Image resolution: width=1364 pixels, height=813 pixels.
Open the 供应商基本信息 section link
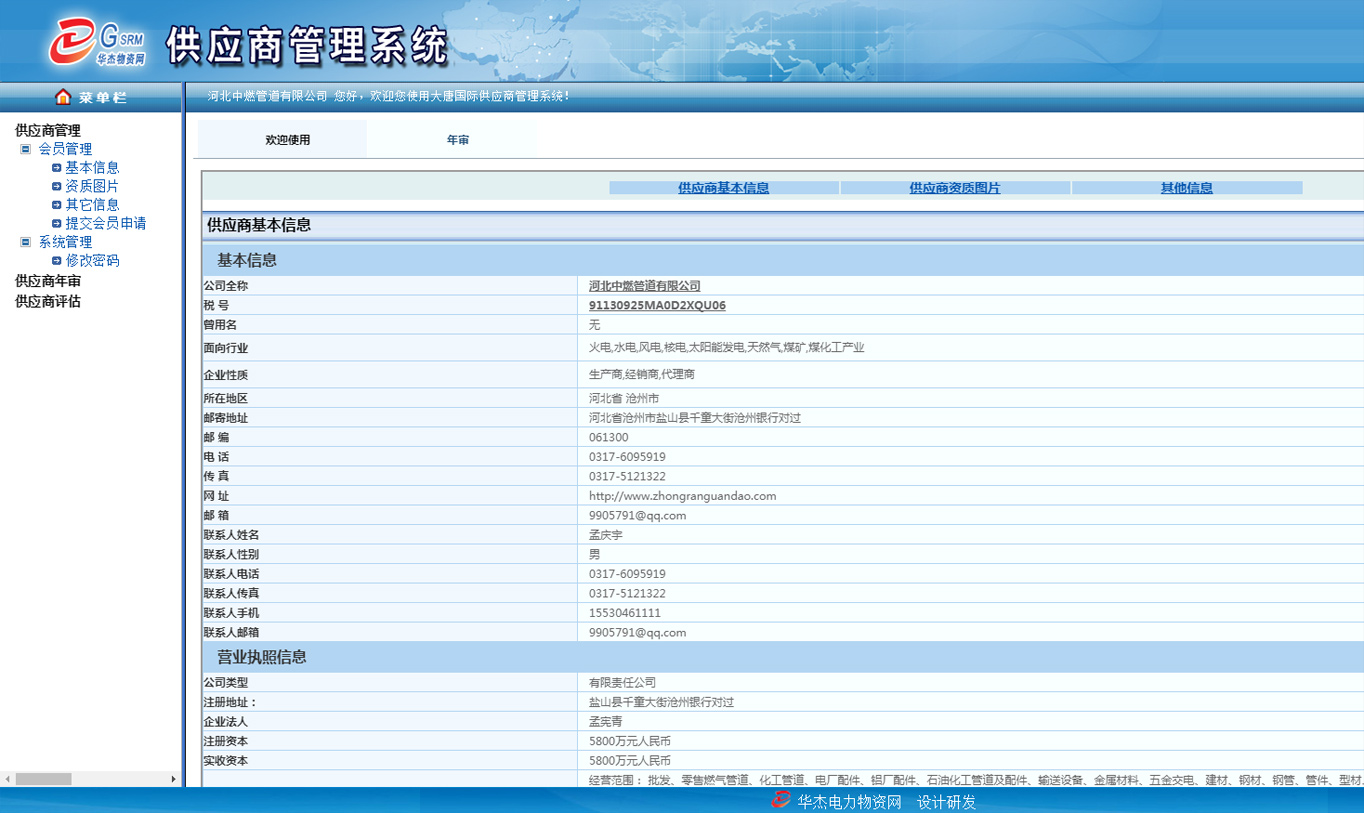(722, 187)
